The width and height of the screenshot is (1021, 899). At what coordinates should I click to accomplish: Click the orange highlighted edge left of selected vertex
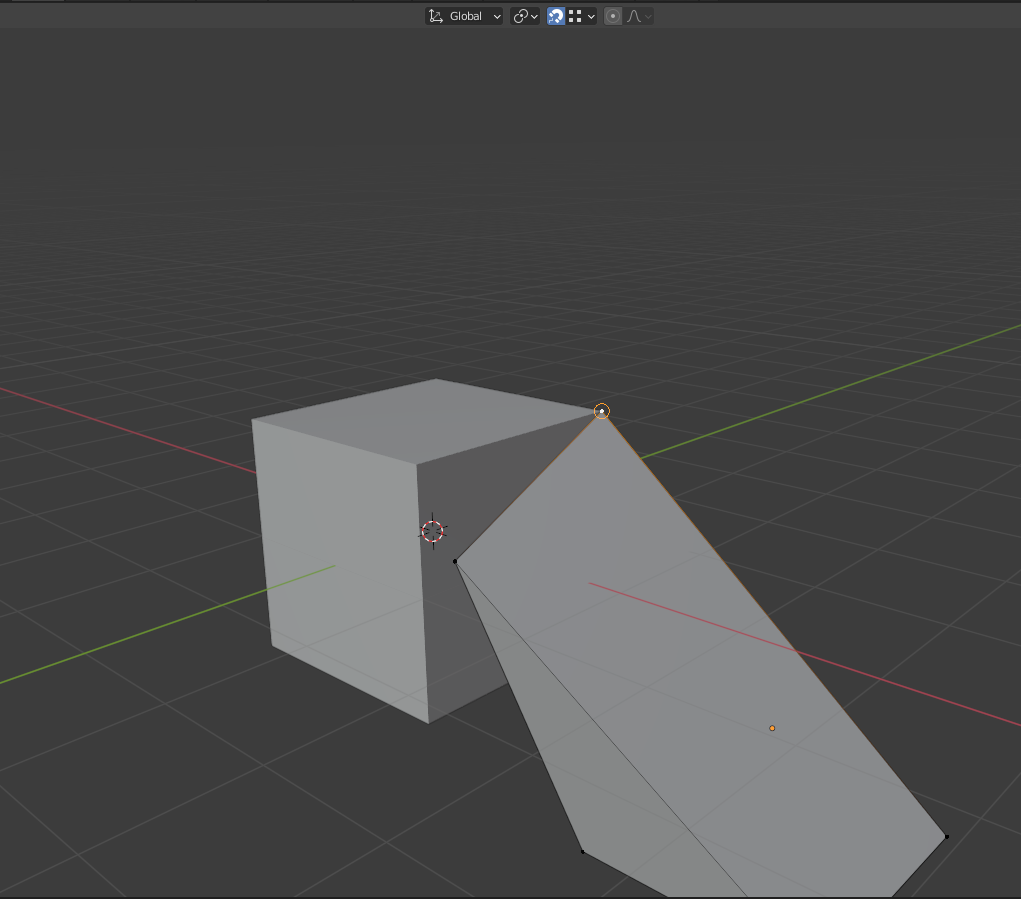click(530, 484)
